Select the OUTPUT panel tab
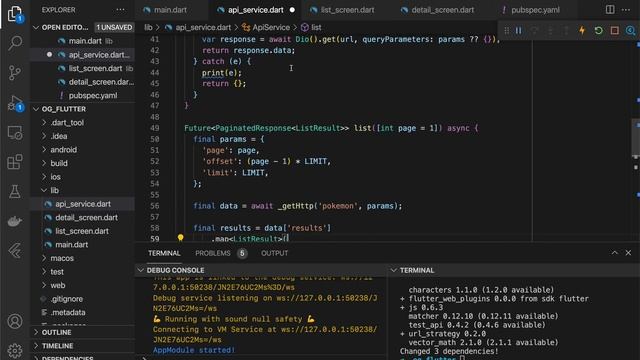Image resolution: width=640 pixels, height=360 pixels. [x=274, y=253]
